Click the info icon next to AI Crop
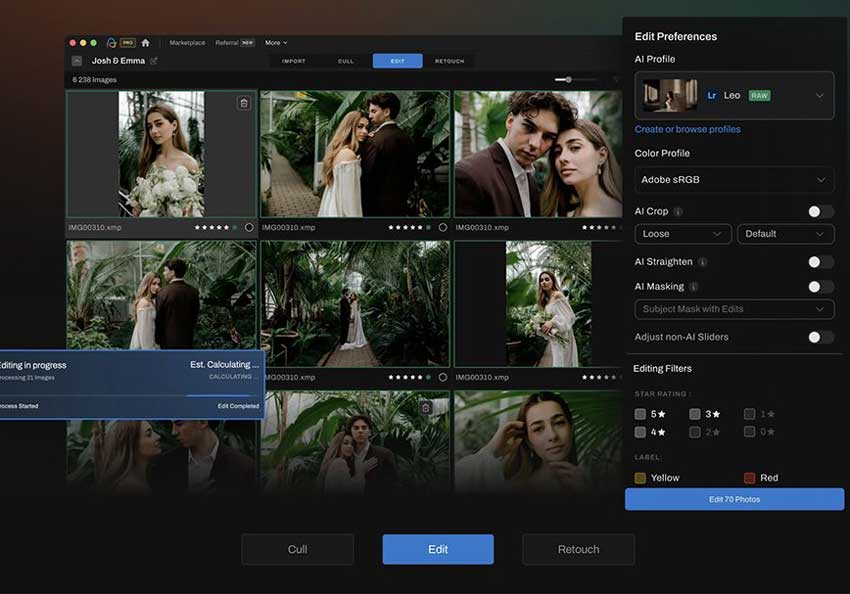850x594 pixels. tap(678, 211)
